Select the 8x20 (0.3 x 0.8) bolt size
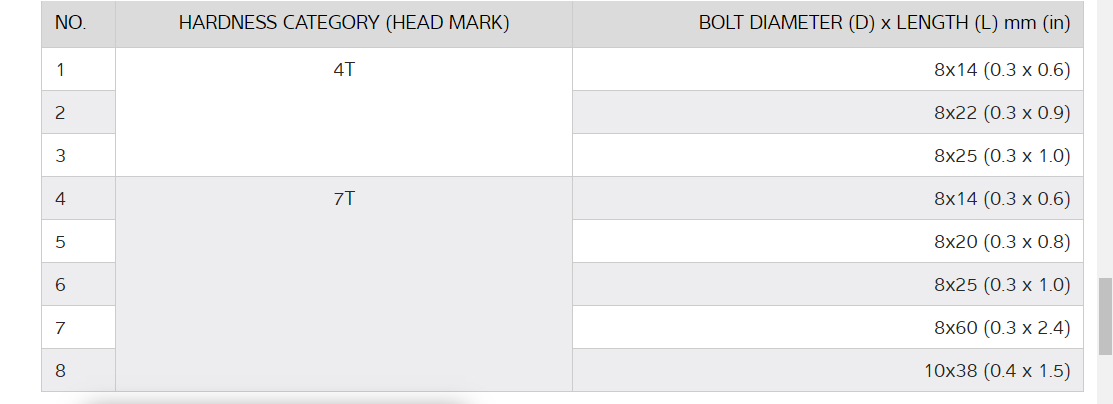 coord(1001,242)
